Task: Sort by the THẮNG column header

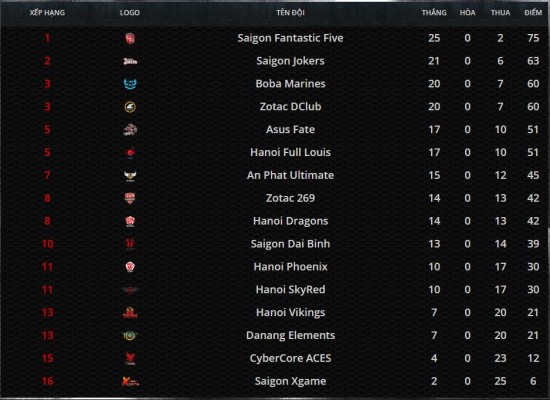Action: (x=434, y=13)
